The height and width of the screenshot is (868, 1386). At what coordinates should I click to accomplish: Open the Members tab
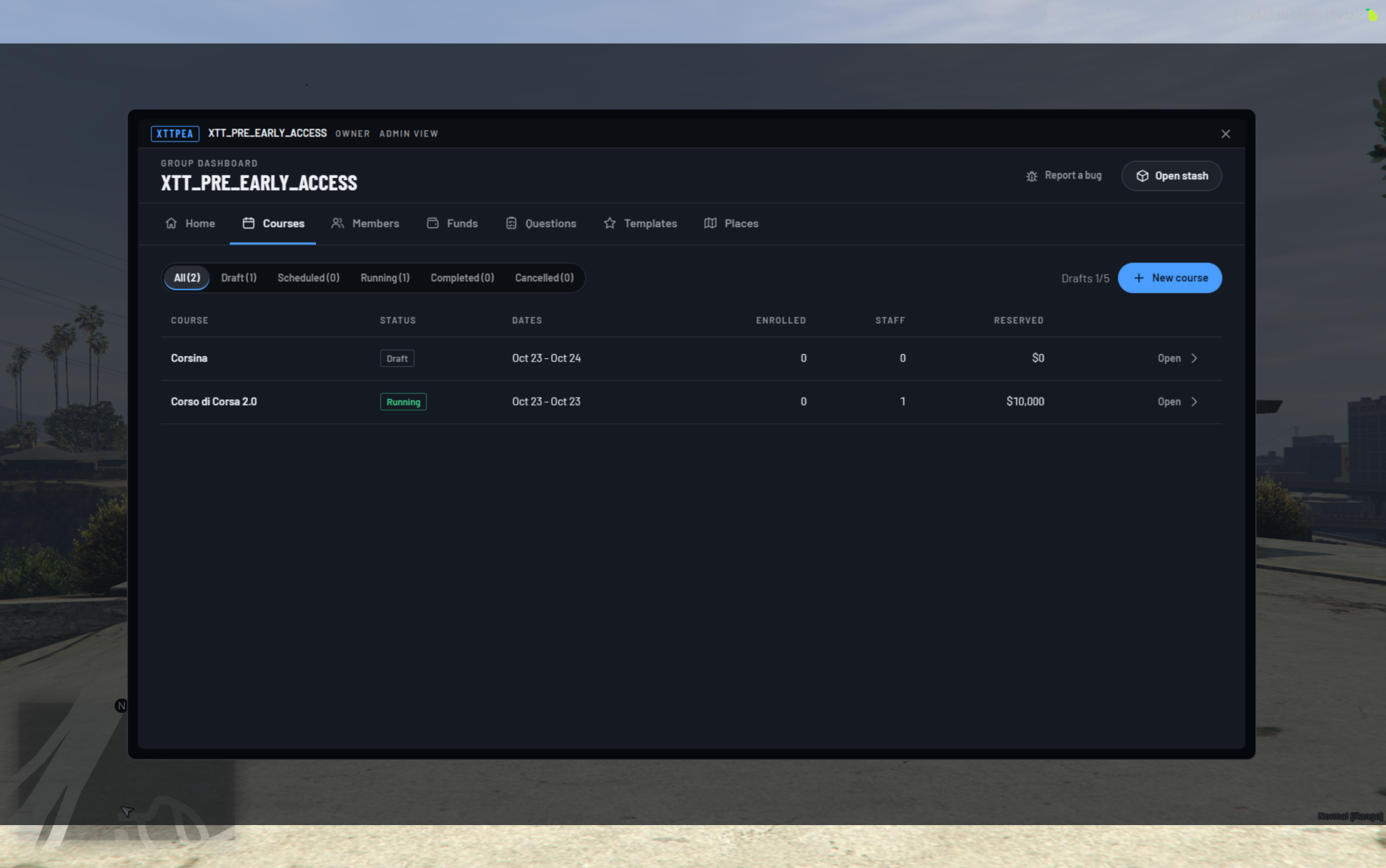pos(365,223)
